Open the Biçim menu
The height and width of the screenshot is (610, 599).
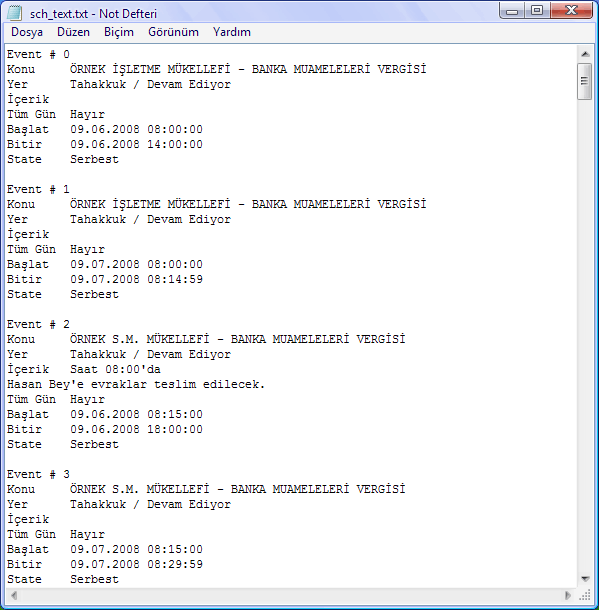pos(119,32)
